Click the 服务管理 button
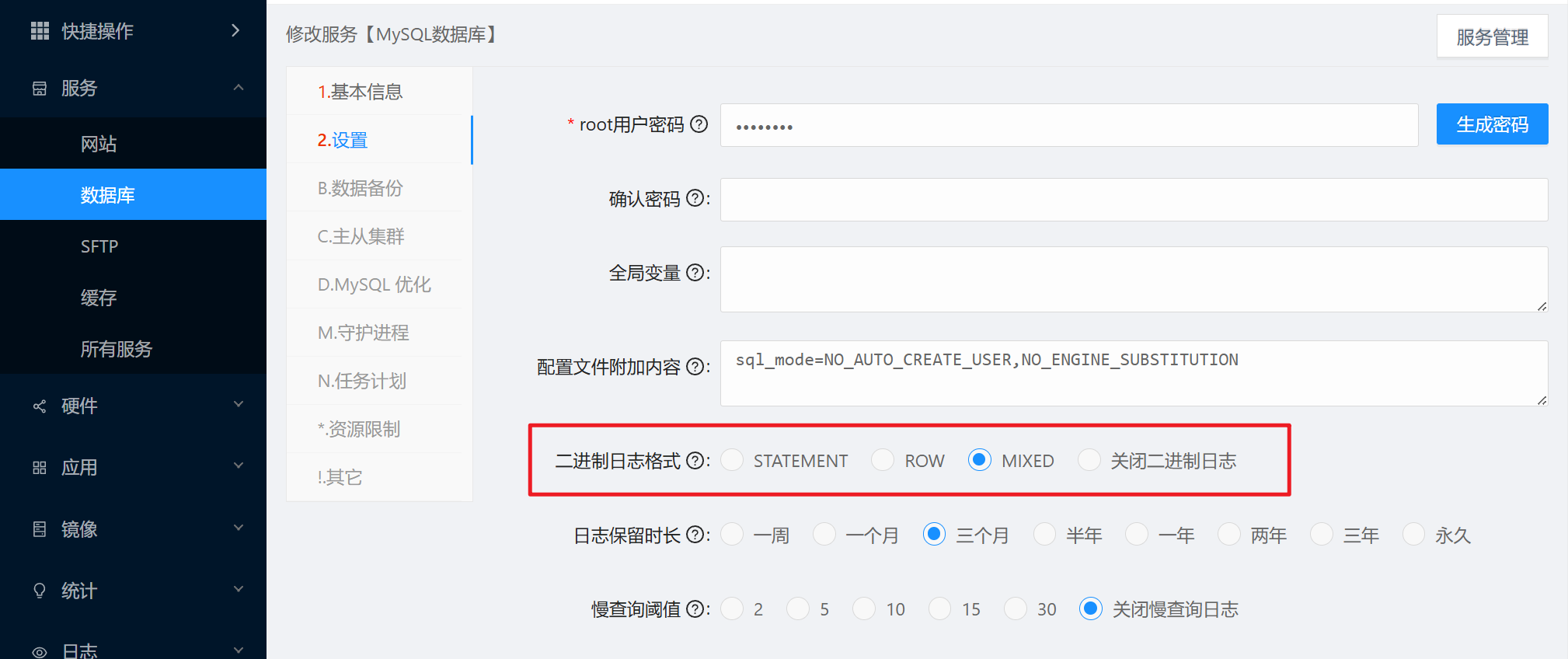 tap(1491, 37)
